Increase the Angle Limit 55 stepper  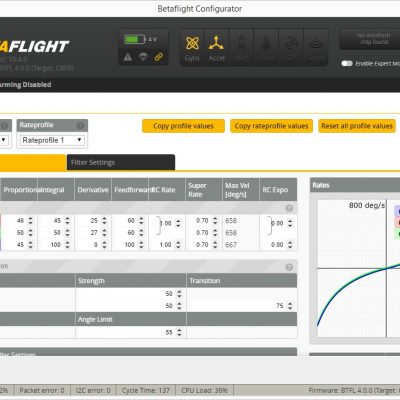[179, 330]
